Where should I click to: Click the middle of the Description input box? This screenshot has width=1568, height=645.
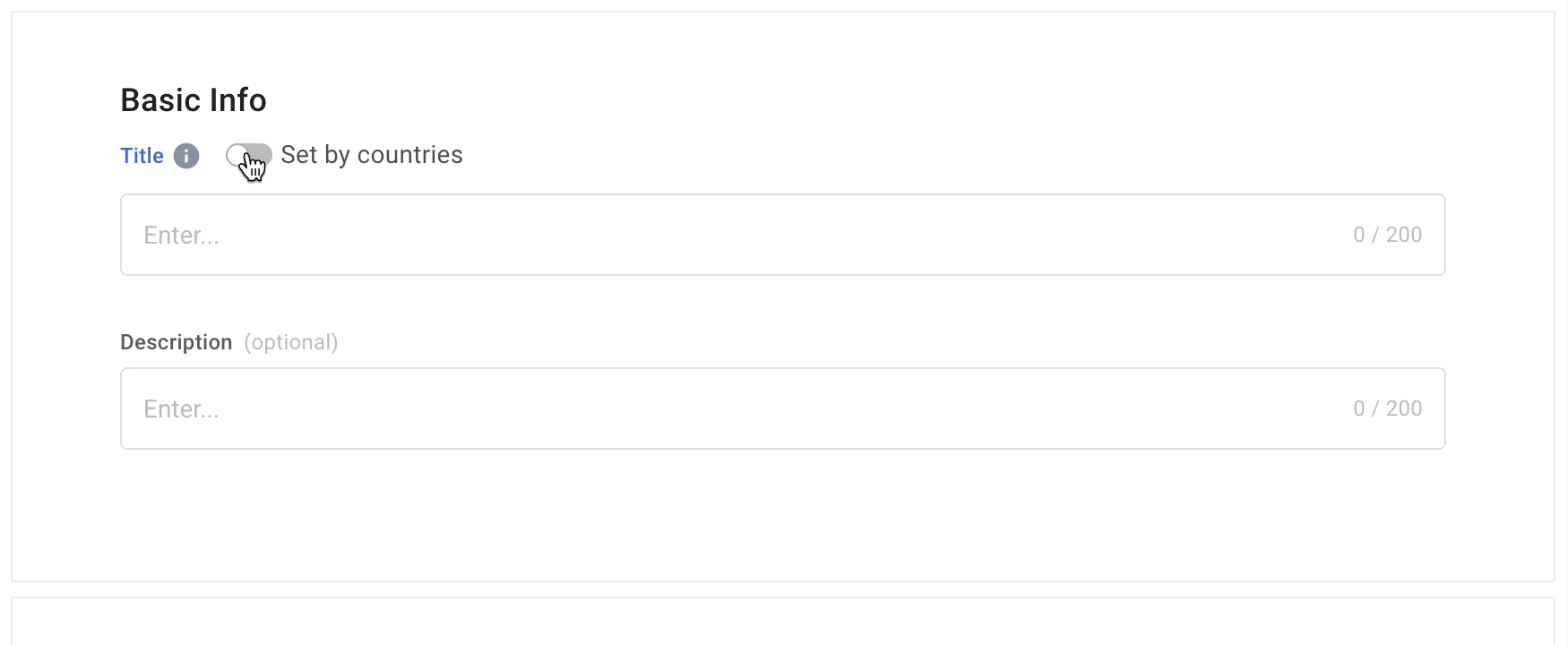(x=782, y=408)
